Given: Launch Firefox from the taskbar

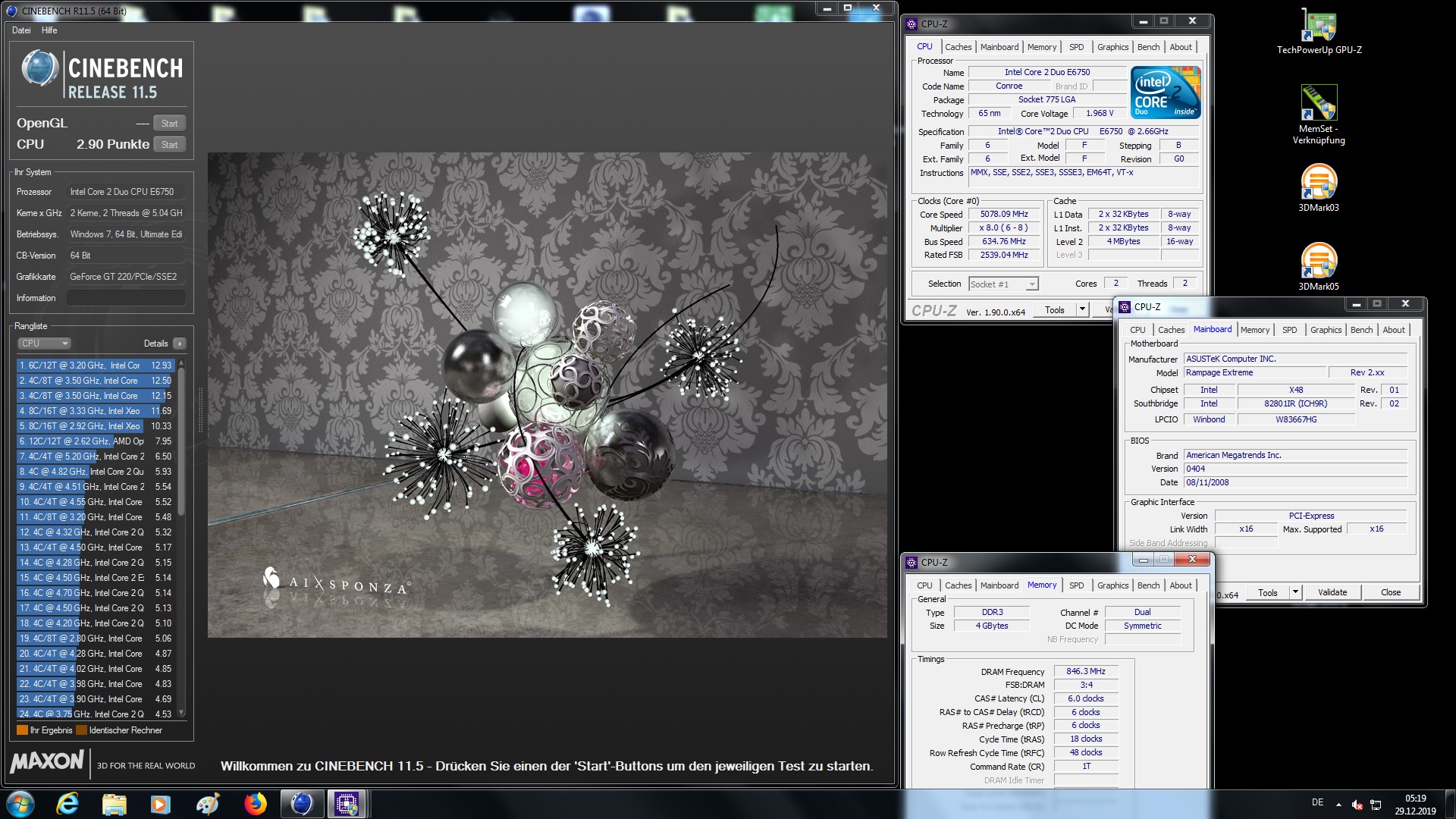Looking at the screenshot, I should (x=255, y=804).
